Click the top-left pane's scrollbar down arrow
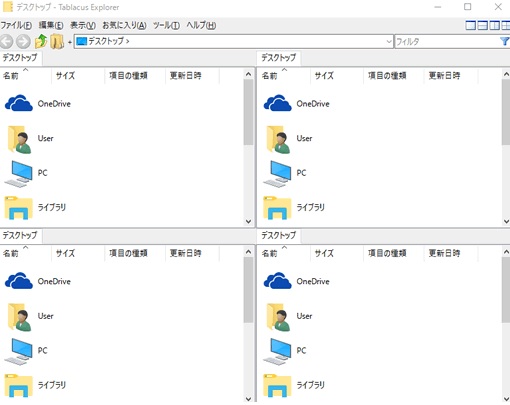Viewport: 510px width, 405px height. click(248, 221)
